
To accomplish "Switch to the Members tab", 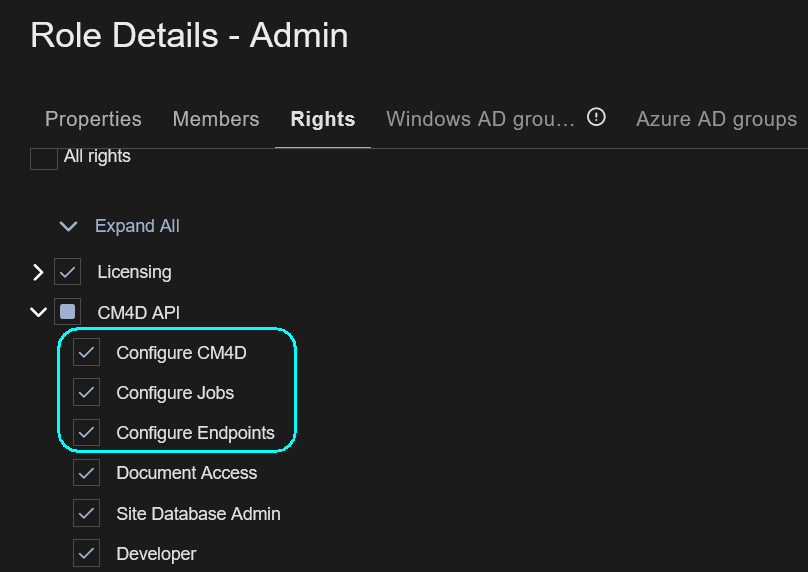I will tap(216, 119).
